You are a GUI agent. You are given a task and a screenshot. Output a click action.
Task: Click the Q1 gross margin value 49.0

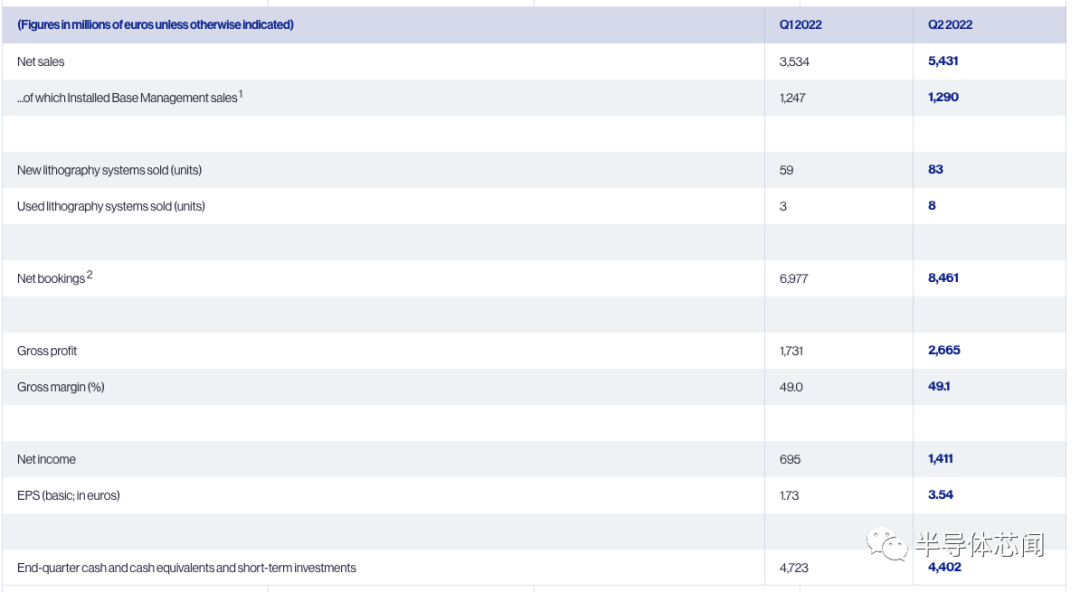[790, 387]
